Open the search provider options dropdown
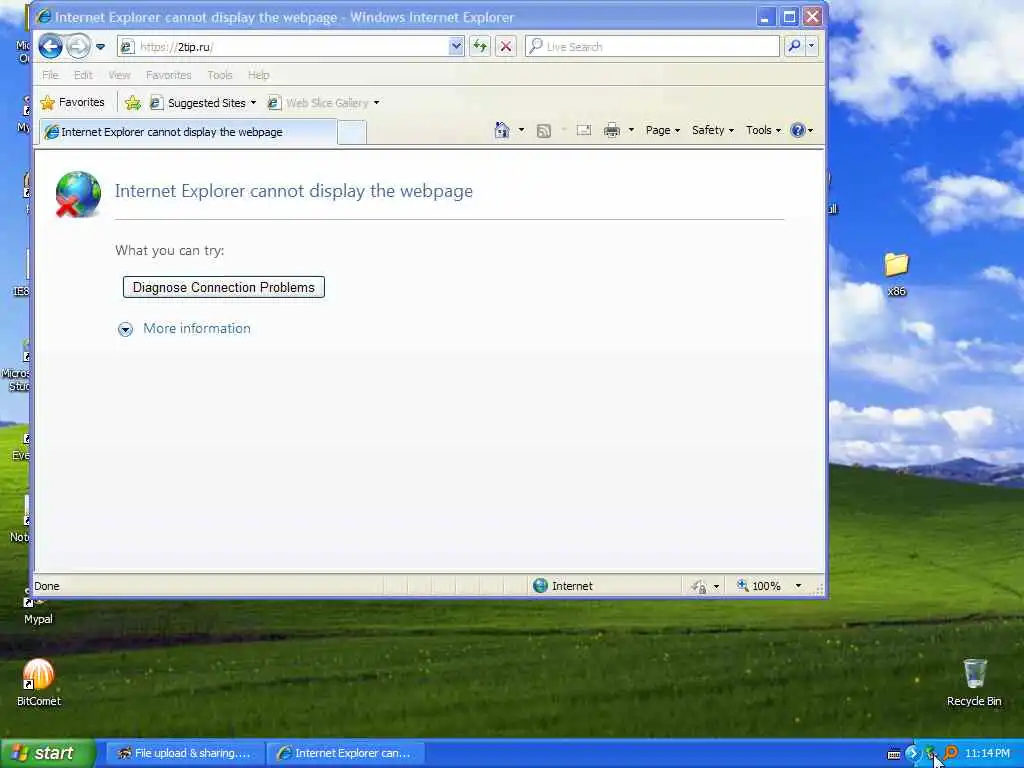The height and width of the screenshot is (768, 1024). 812,46
